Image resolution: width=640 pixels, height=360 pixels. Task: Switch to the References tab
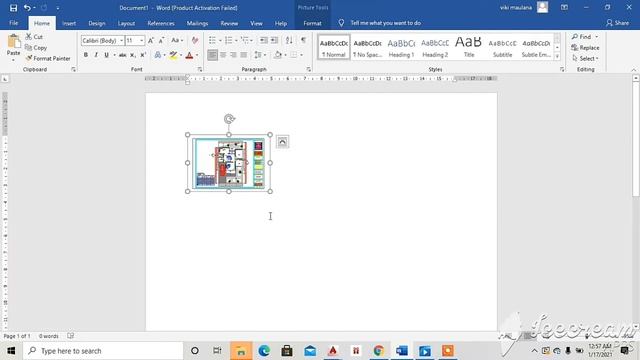pyautogui.click(x=161, y=23)
